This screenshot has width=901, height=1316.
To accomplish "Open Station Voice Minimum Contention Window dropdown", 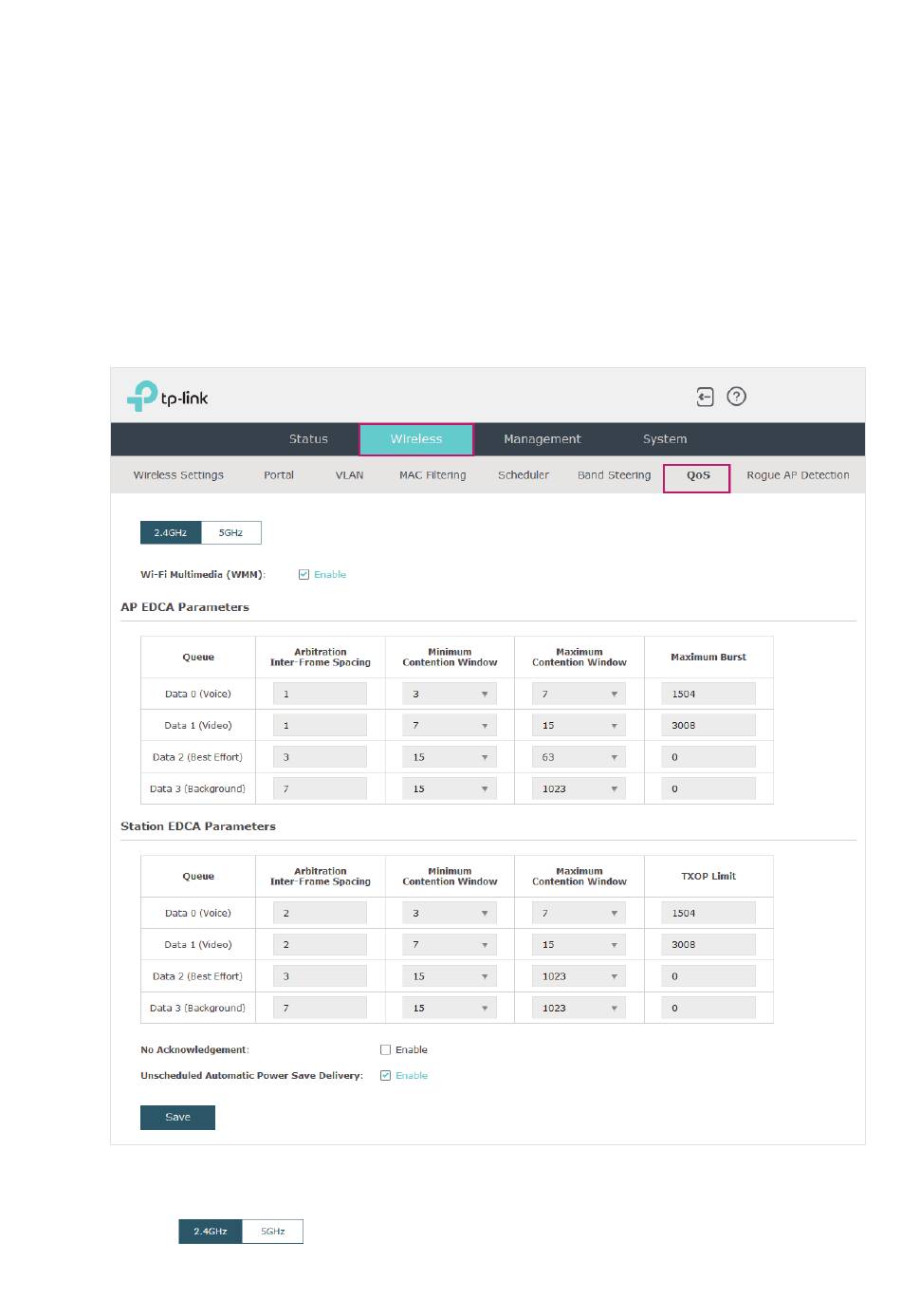I will 450,913.
